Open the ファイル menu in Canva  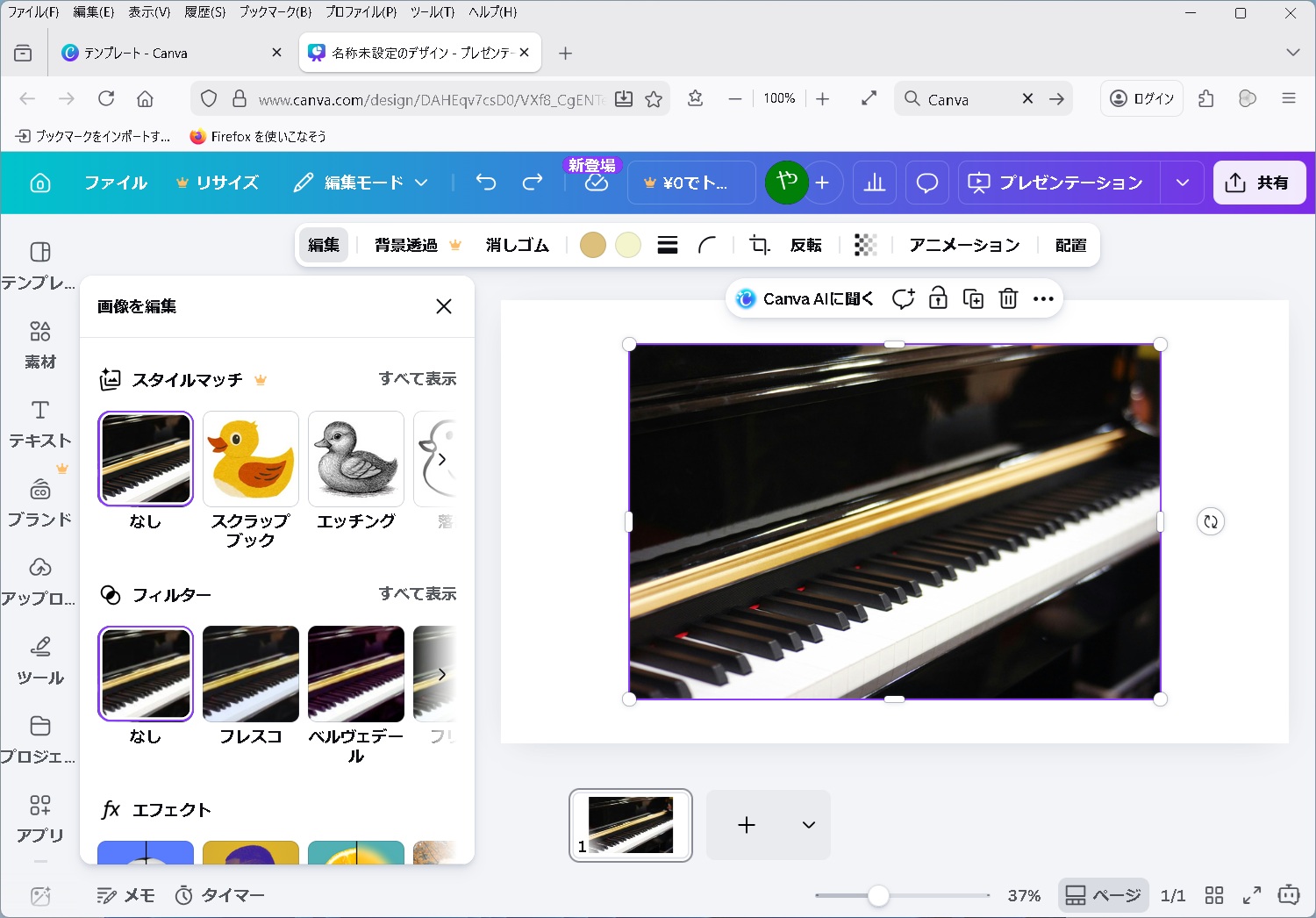point(116,183)
